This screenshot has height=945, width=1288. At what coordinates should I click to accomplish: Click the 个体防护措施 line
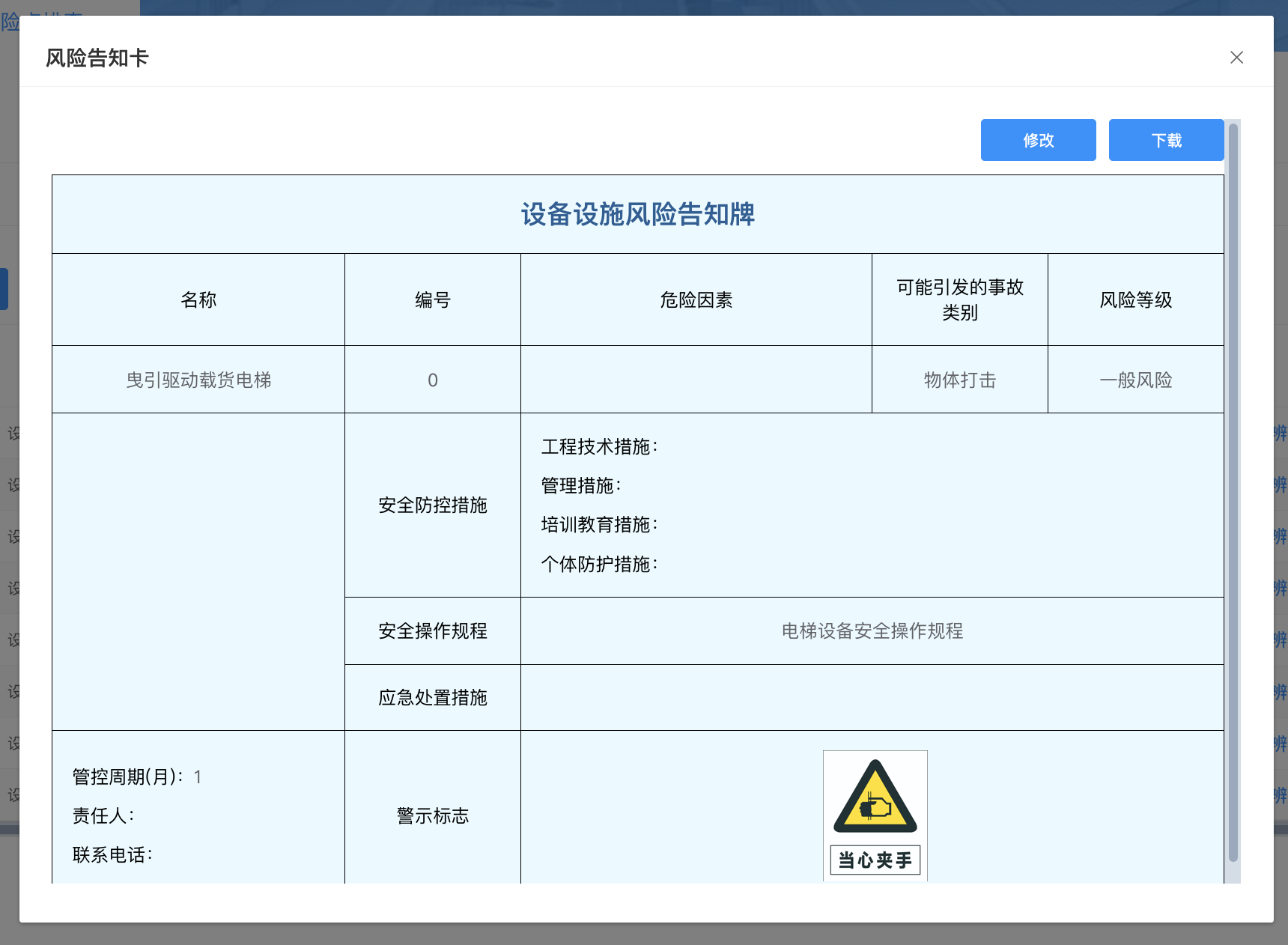click(599, 564)
